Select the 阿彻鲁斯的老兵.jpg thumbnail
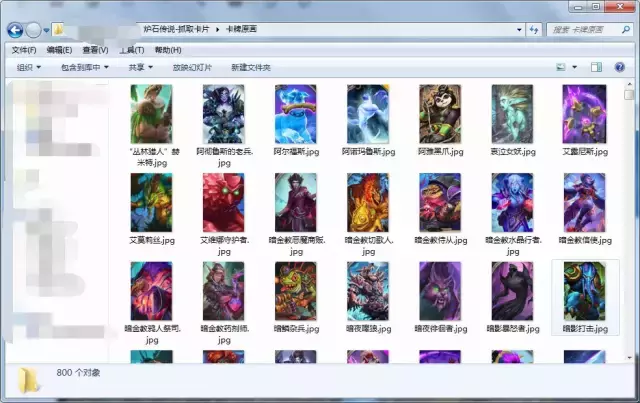640x403 pixels. 224,114
